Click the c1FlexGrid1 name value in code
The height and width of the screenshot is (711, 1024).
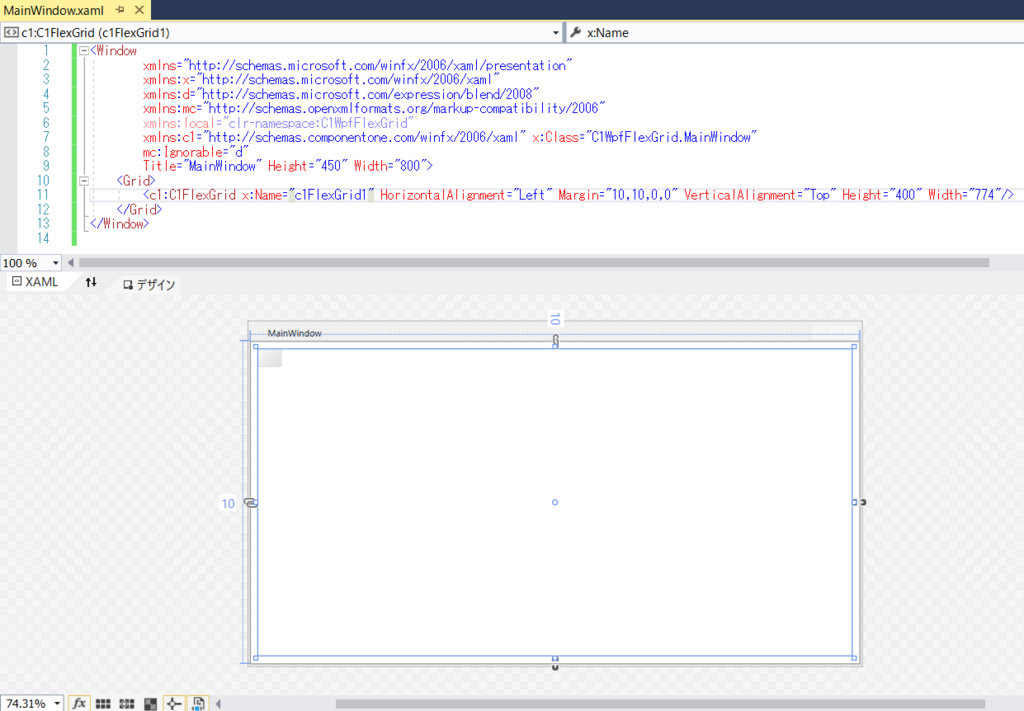point(330,195)
